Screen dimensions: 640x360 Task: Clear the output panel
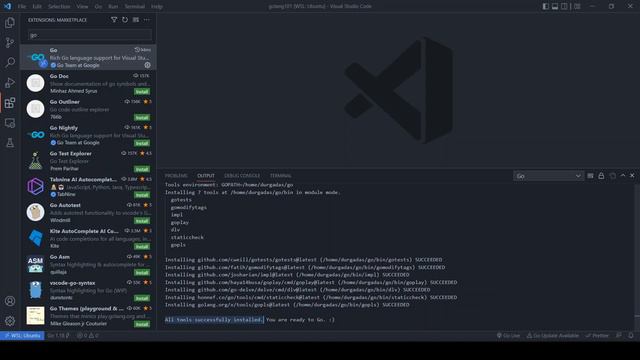click(x=590, y=176)
